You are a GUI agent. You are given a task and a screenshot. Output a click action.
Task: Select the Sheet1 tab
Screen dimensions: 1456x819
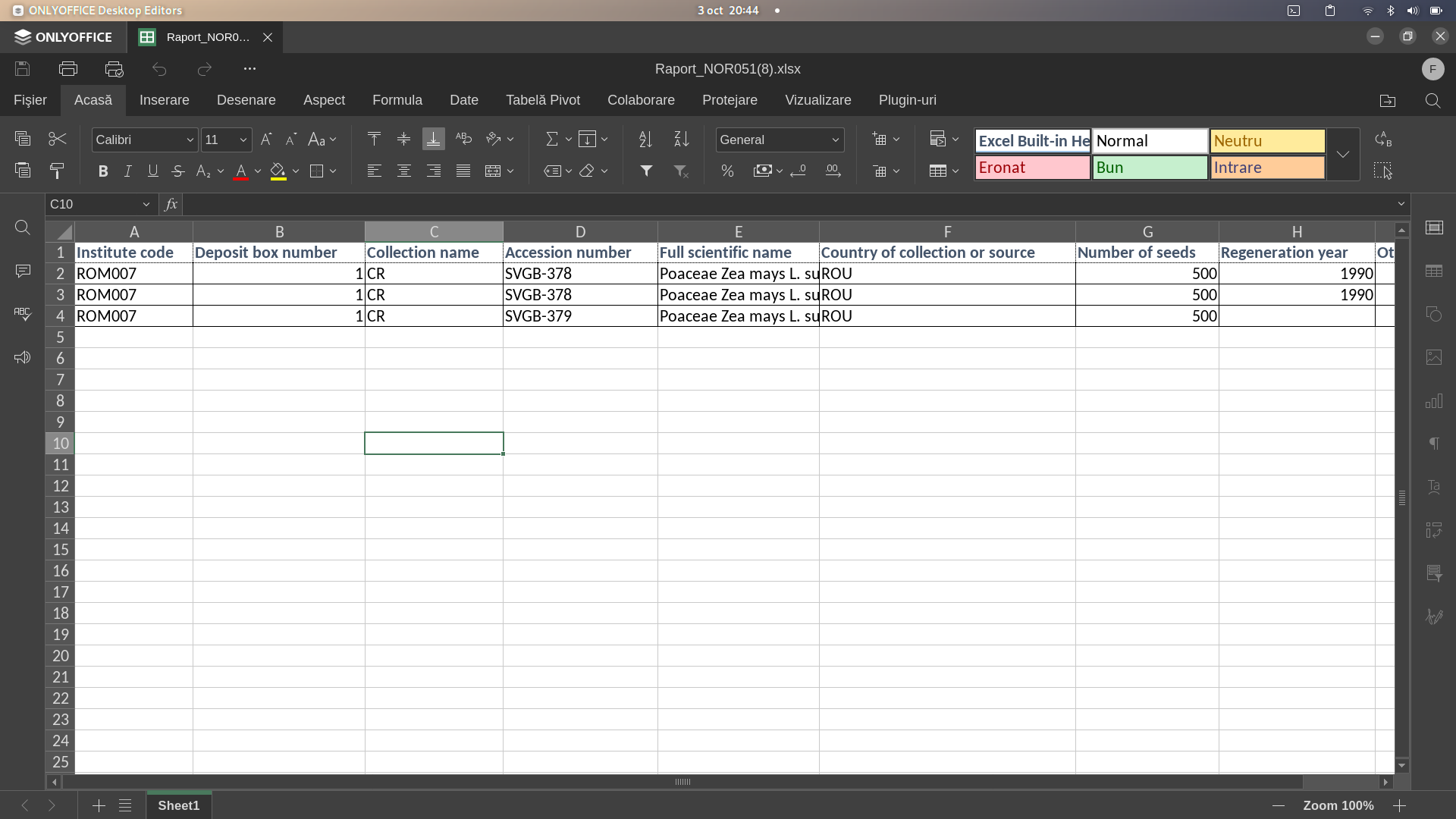(179, 805)
